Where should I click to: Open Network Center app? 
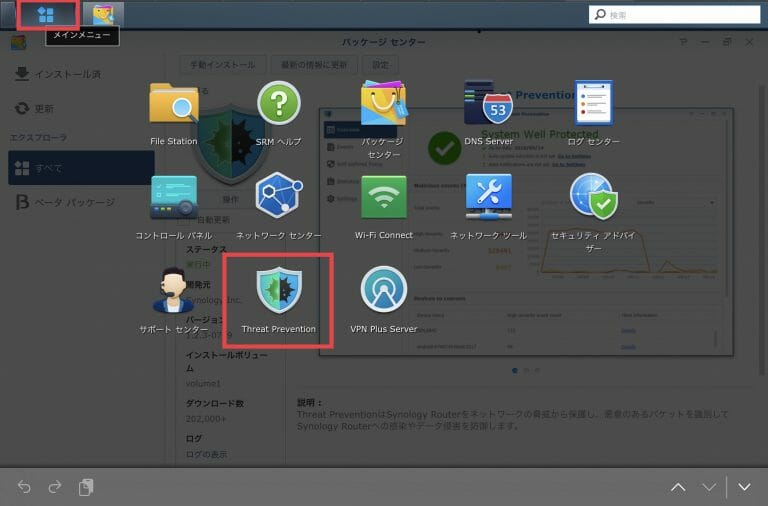279,206
